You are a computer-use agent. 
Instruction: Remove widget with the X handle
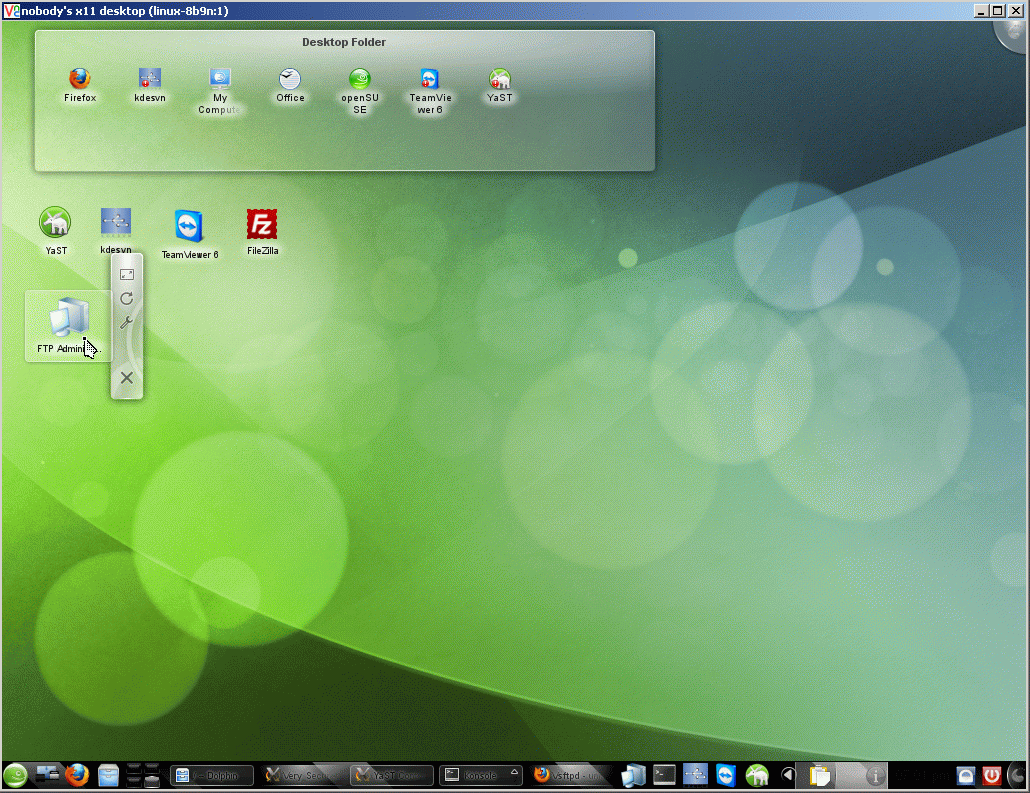[x=127, y=378]
